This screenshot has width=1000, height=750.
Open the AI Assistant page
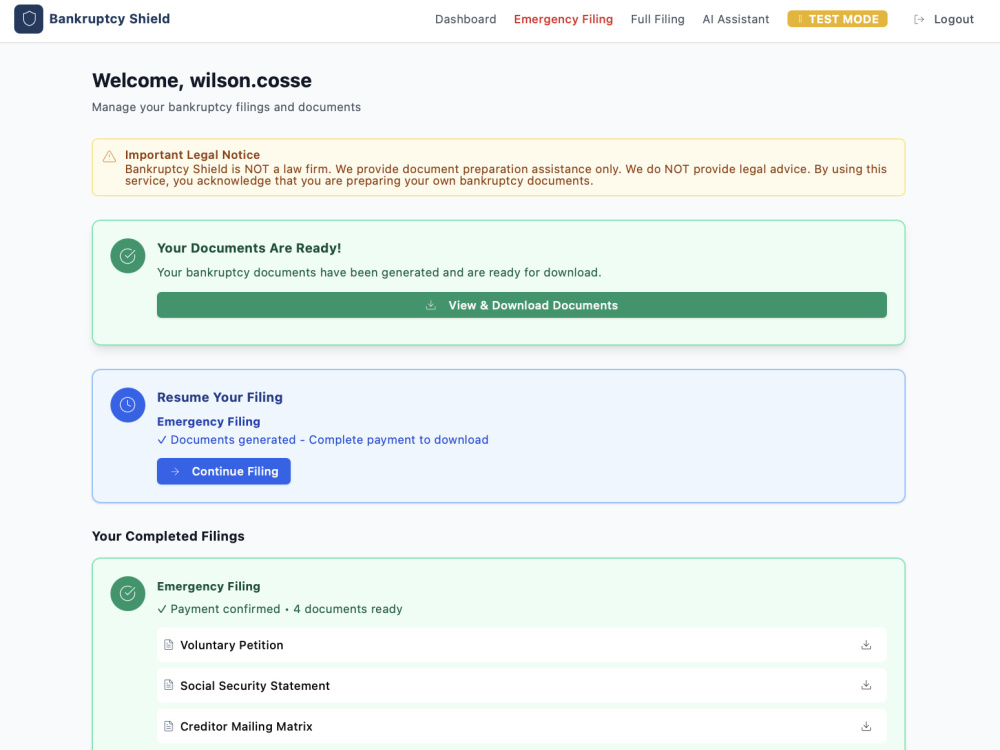[736, 19]
